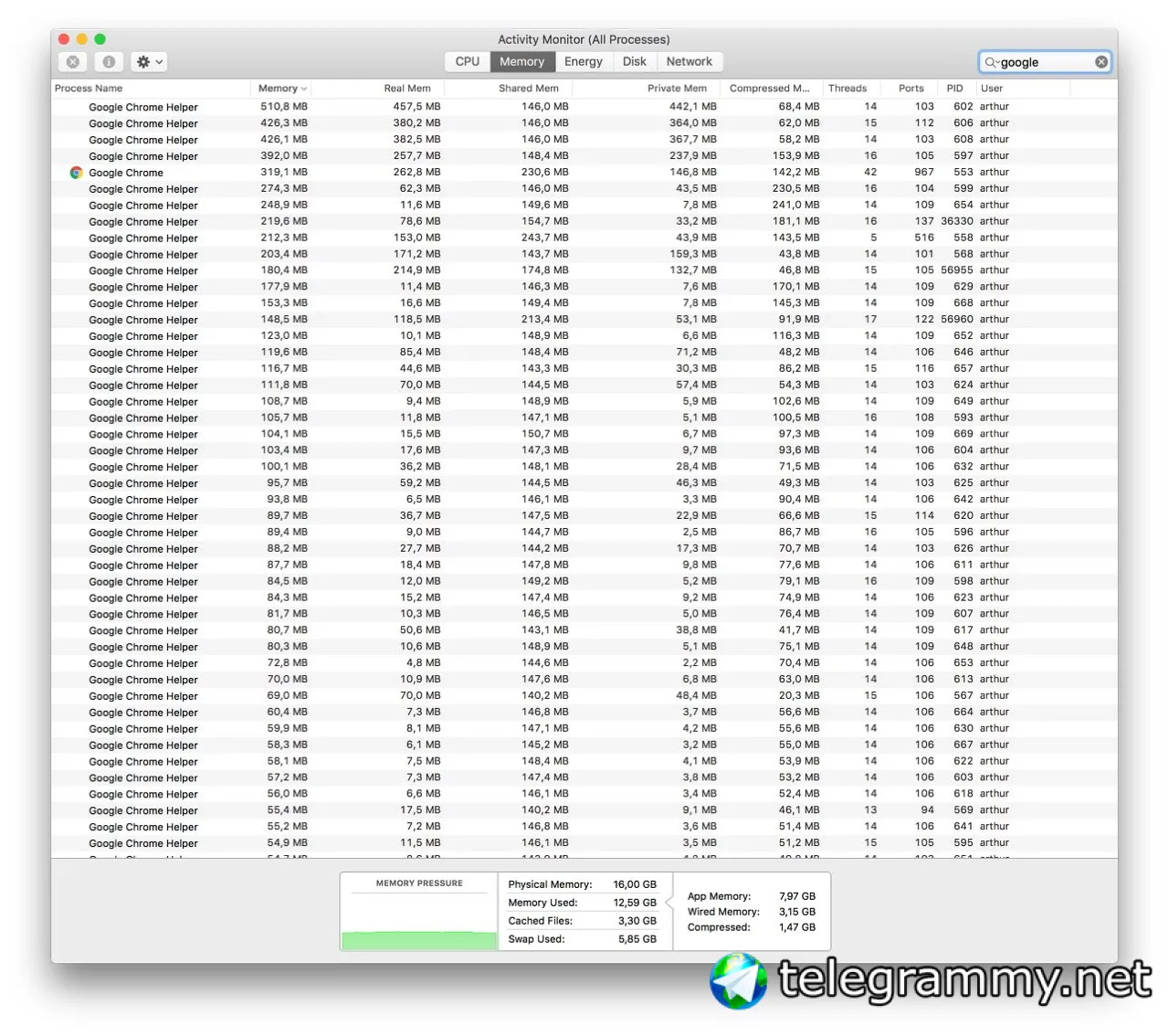Click the '442,1 MB' private memory cell
The image size is (1169, 1036).
[693, 107]
